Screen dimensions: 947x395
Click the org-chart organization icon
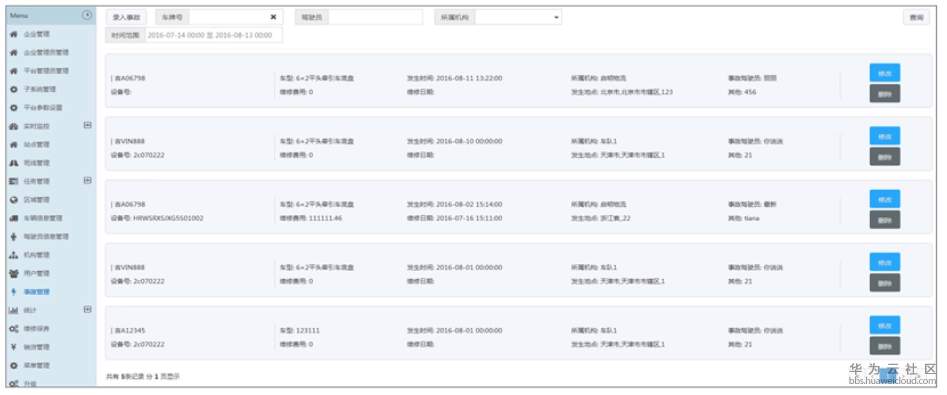pyautogui.click(x=14, y=255)
